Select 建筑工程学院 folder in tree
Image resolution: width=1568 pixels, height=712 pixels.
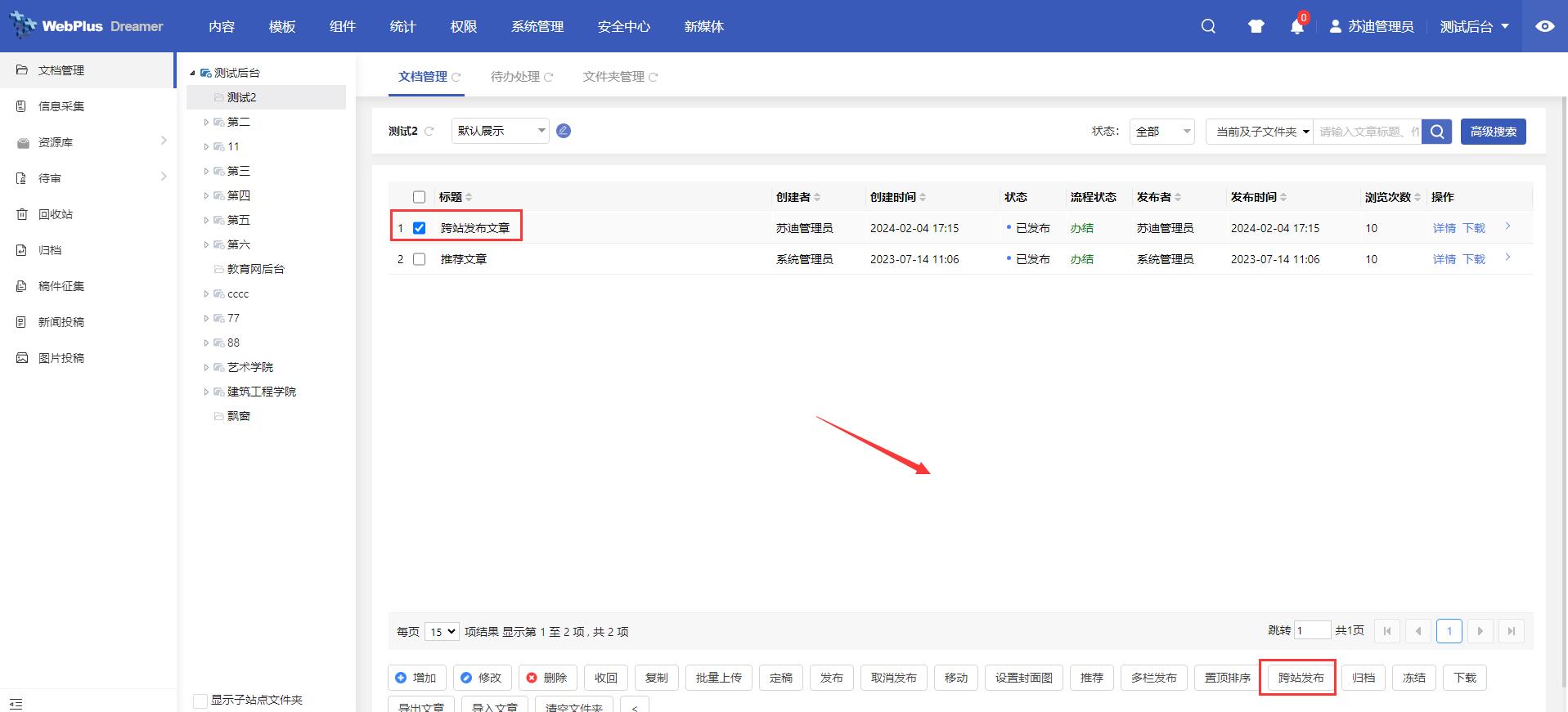coord(261,392)
